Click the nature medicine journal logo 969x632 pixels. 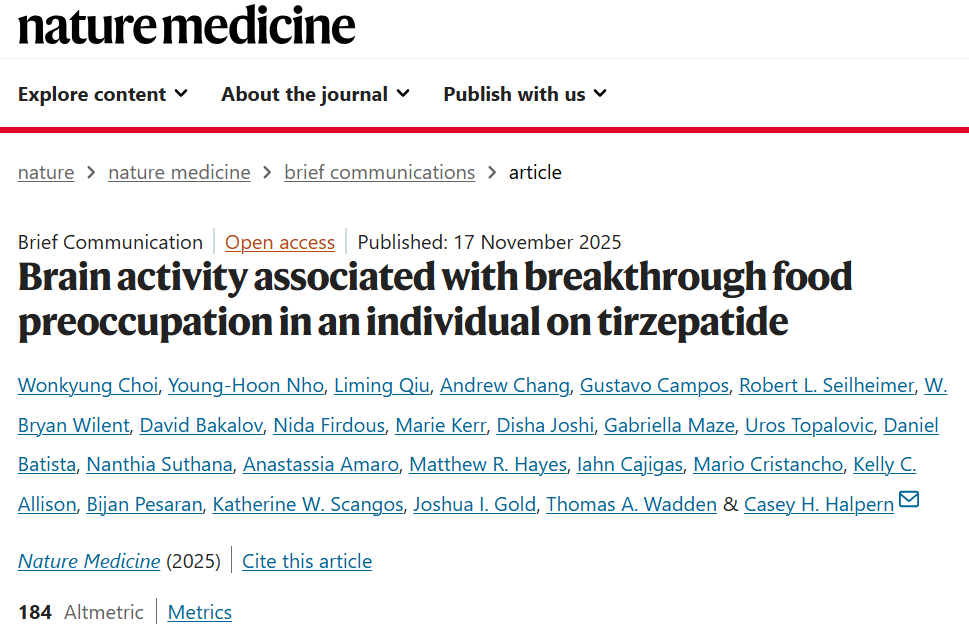tap(187, 26)
